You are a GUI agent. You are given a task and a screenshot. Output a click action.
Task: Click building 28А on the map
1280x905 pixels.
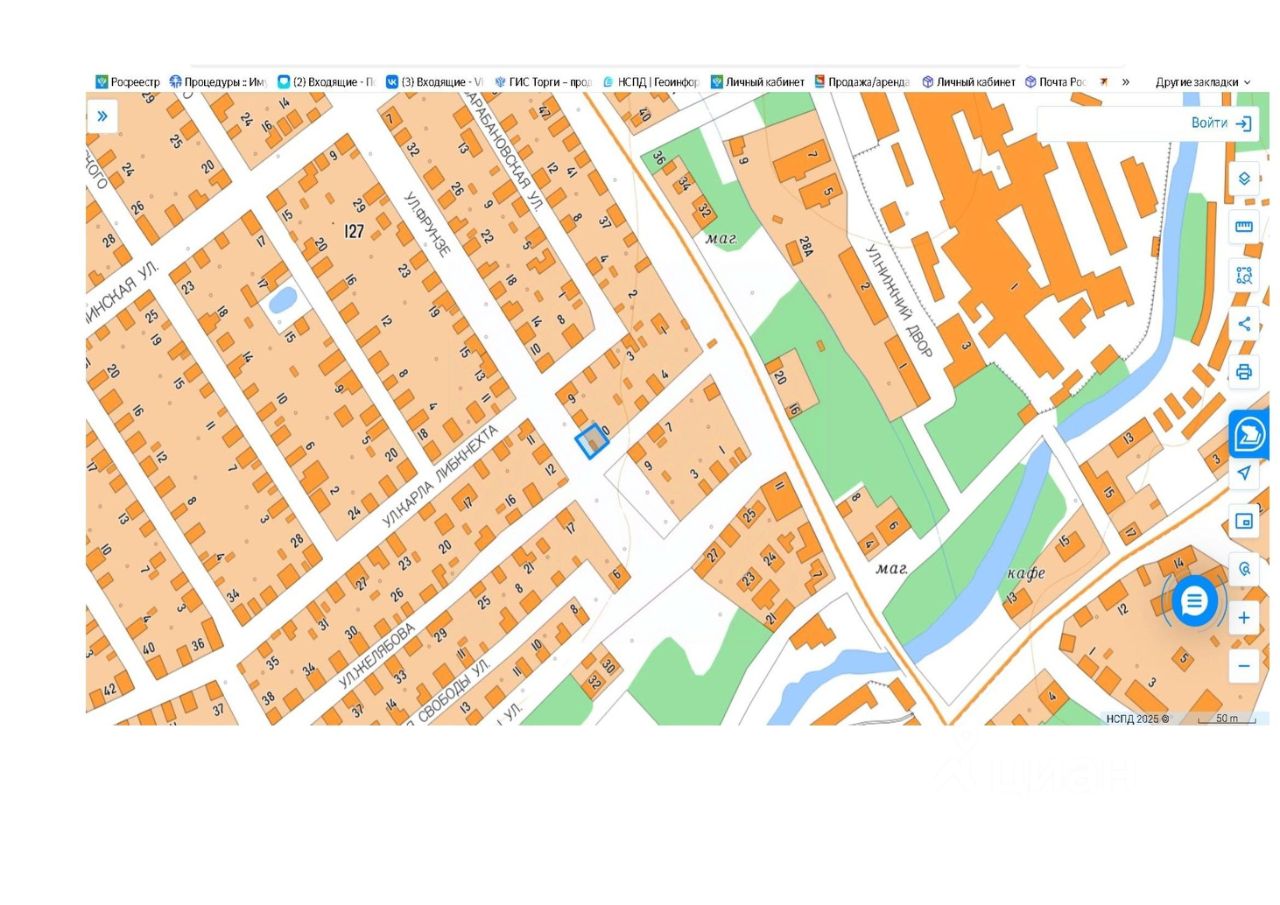(806, 248)
